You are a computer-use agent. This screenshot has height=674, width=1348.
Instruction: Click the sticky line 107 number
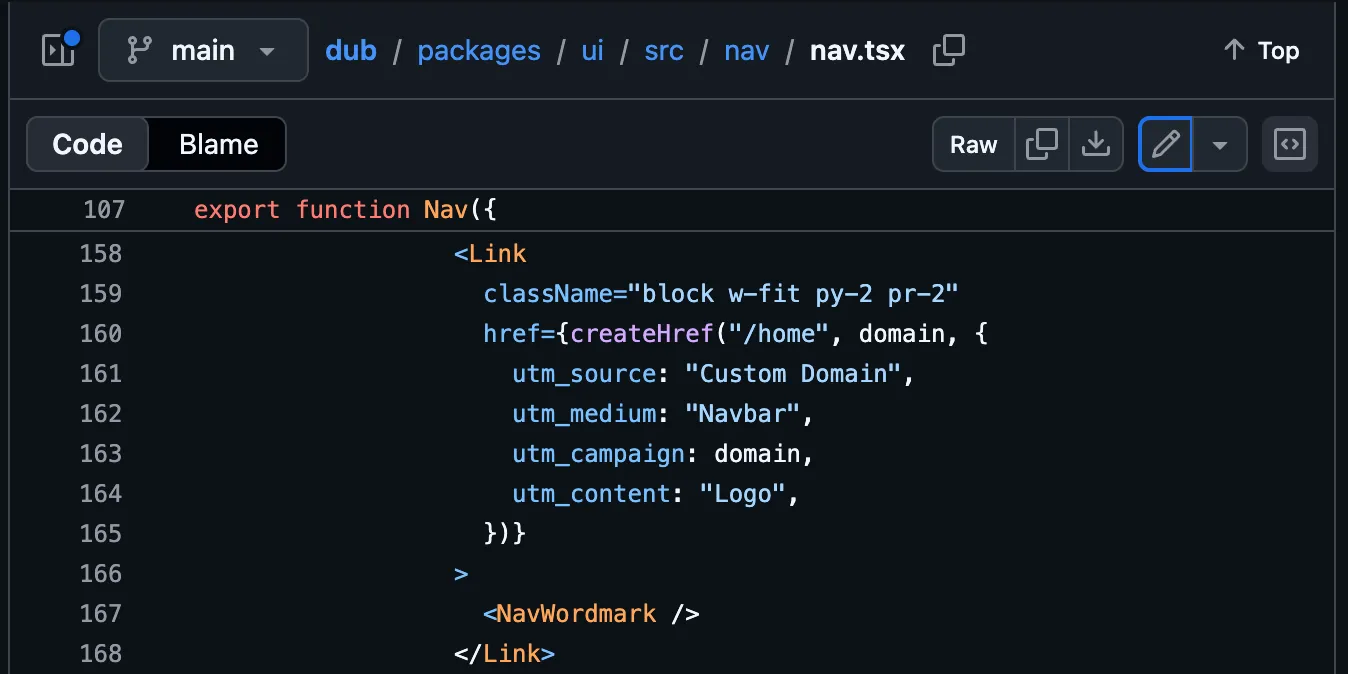point(105,209)
